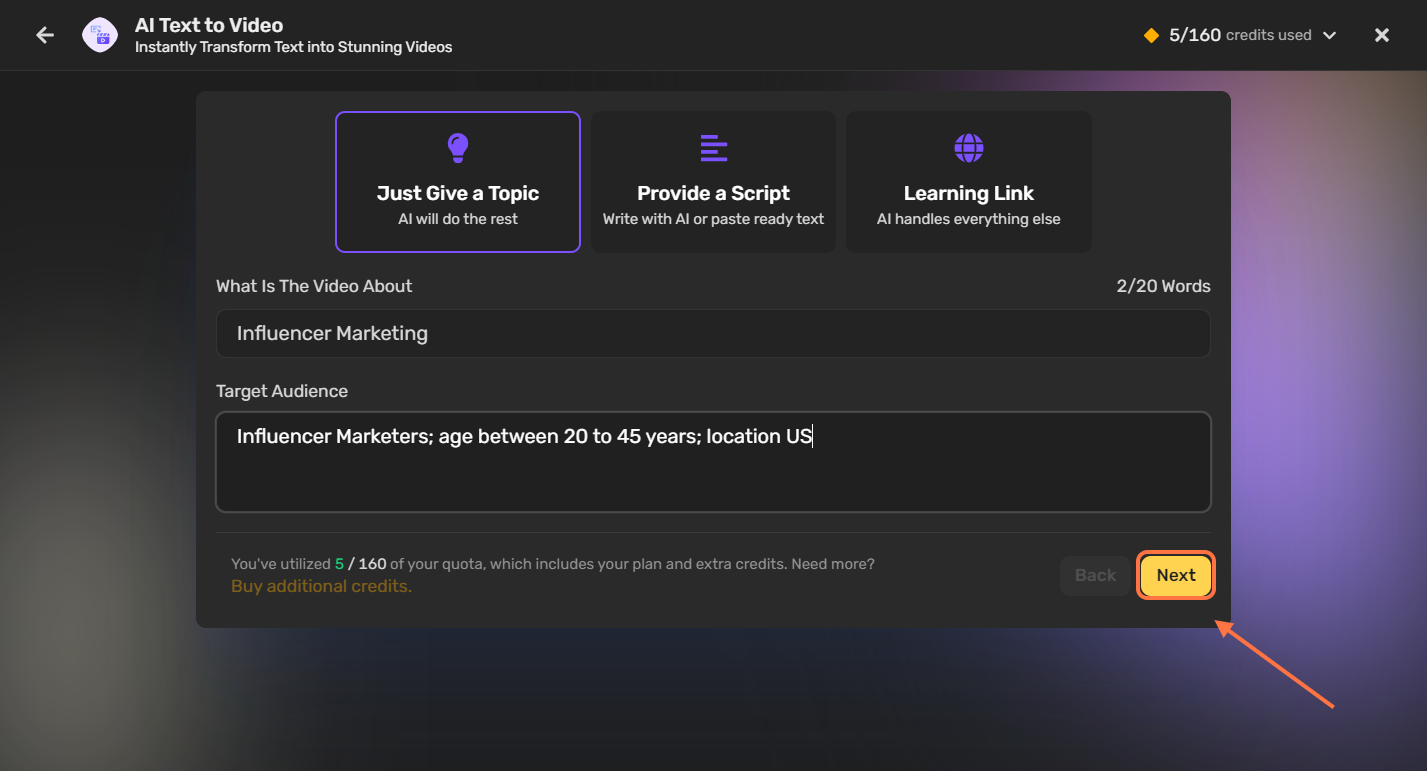
Task: Open the Buy additional credits link
Action: point(321,586)
